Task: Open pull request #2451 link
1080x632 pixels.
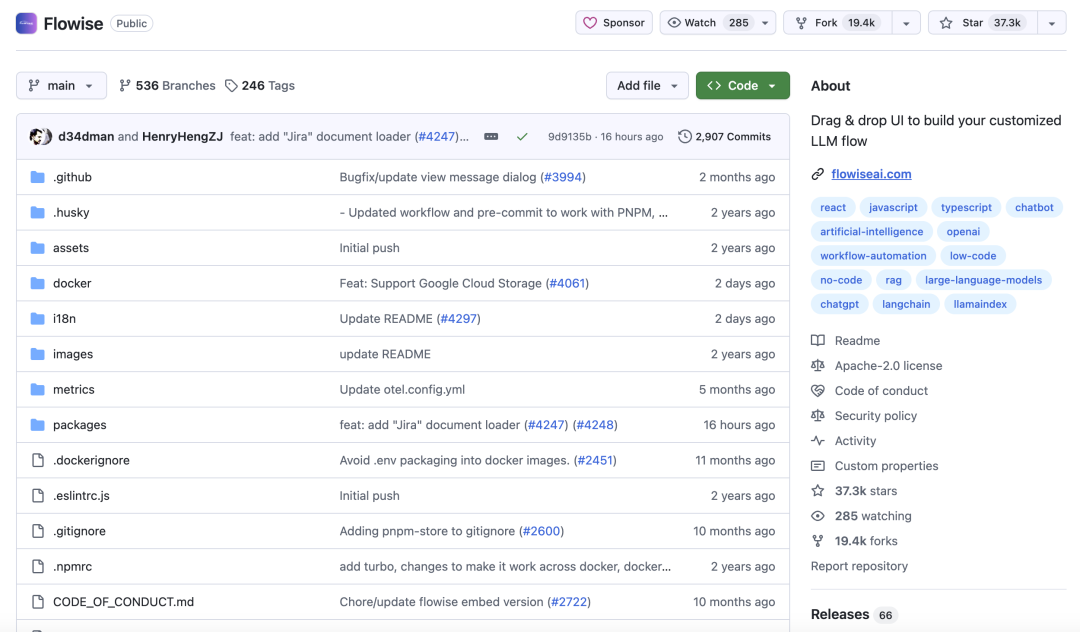Action: point(595,460)
